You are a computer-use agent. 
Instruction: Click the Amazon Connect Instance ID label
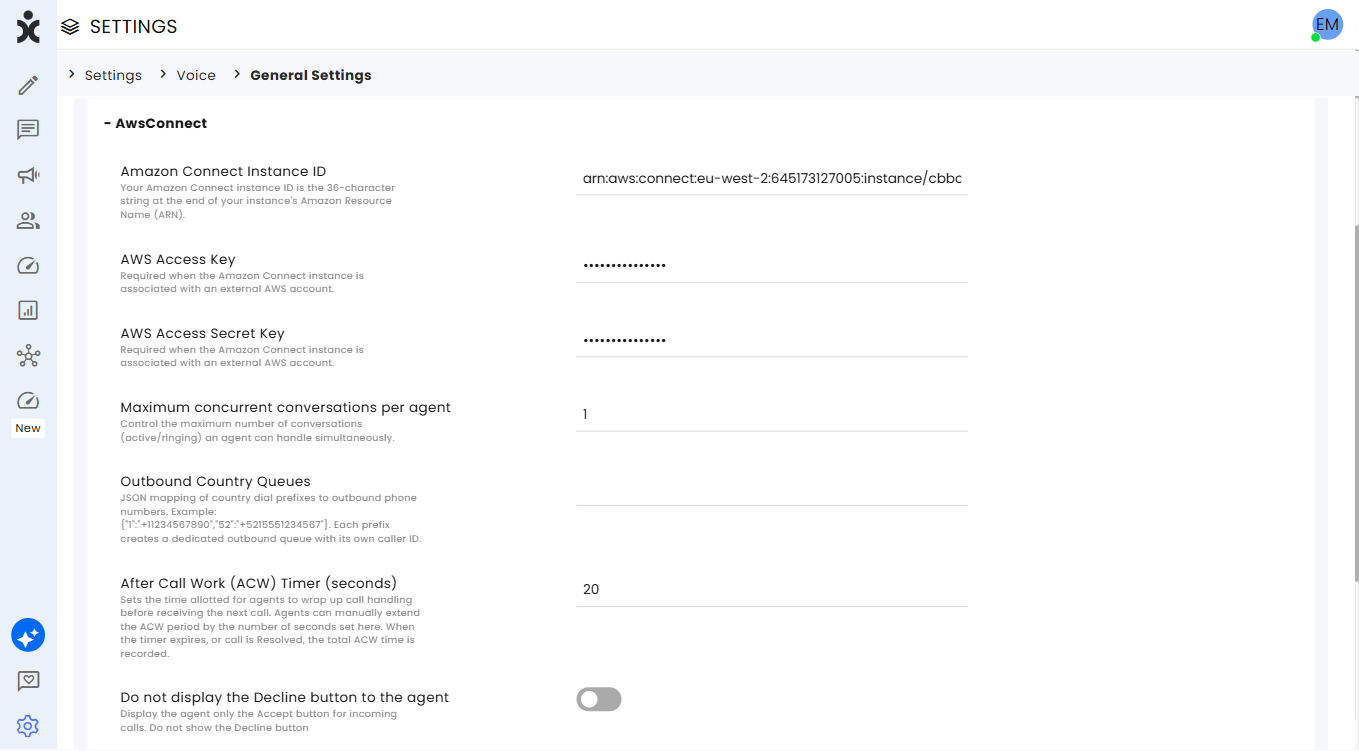coord(223,172)
